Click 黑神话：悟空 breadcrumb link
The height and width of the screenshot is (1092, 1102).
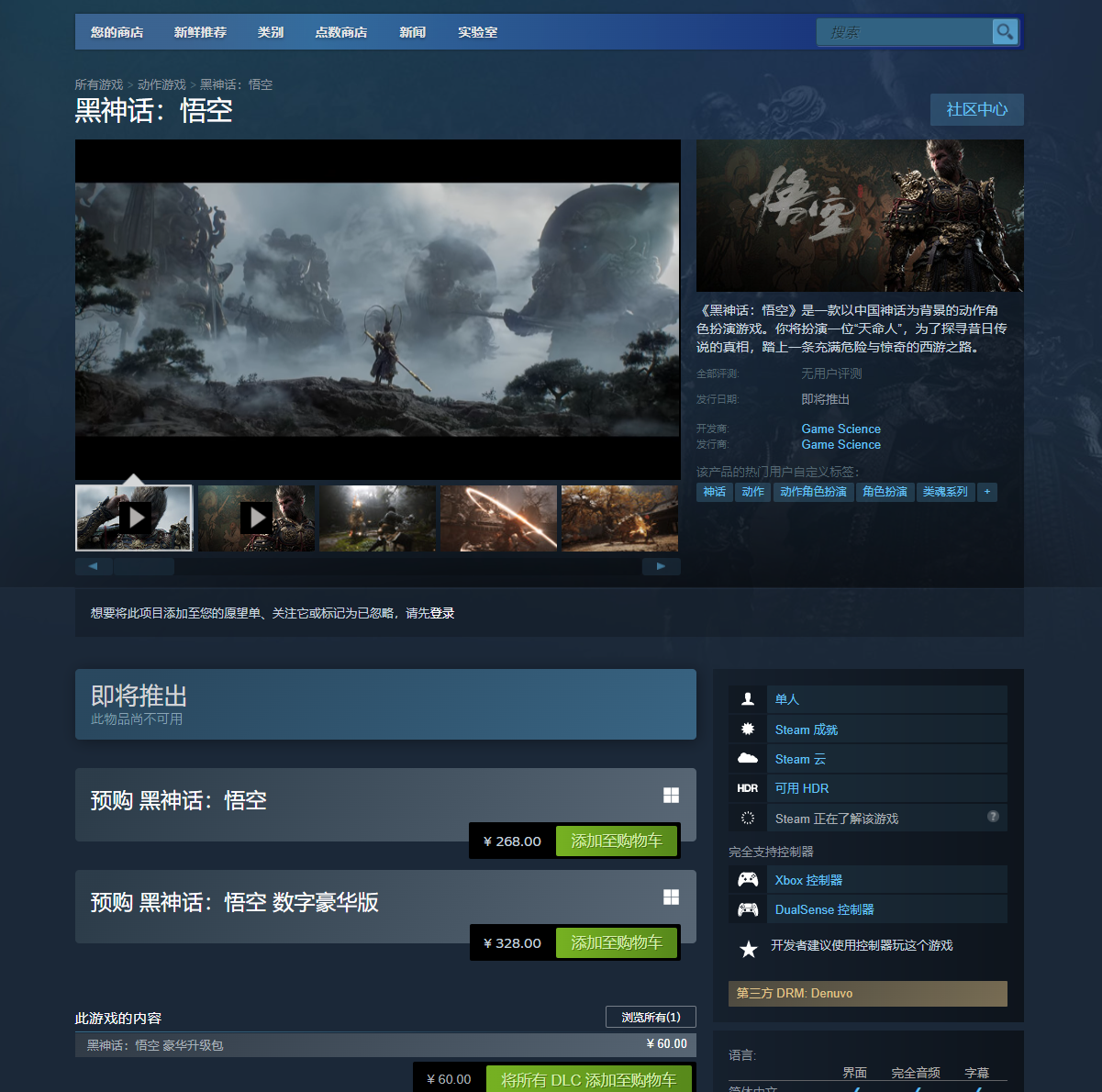click(236, 84)
